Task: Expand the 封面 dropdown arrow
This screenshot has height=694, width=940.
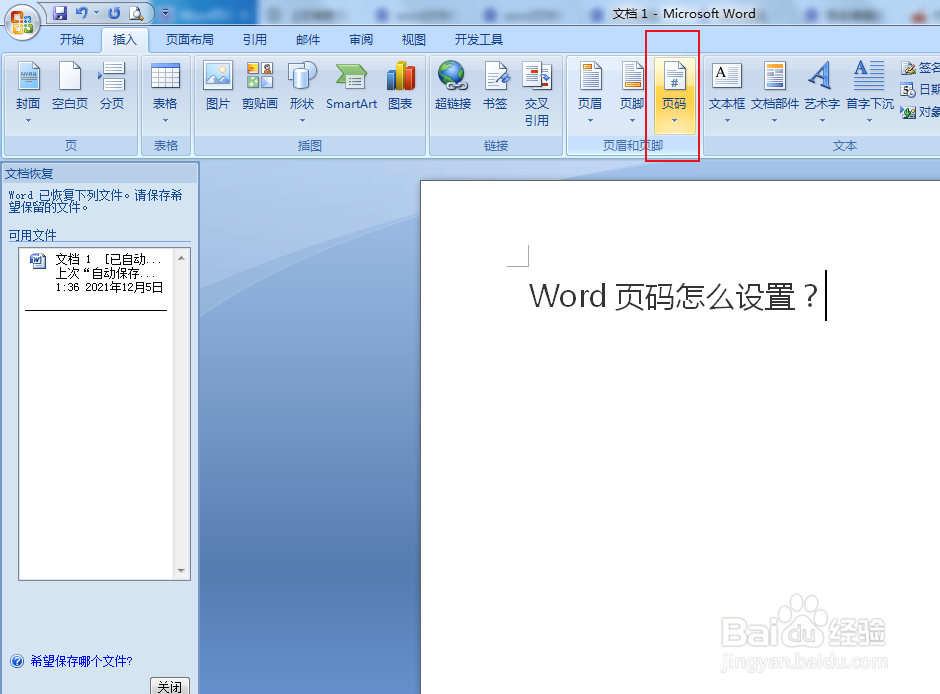Action: coord(28,120)
